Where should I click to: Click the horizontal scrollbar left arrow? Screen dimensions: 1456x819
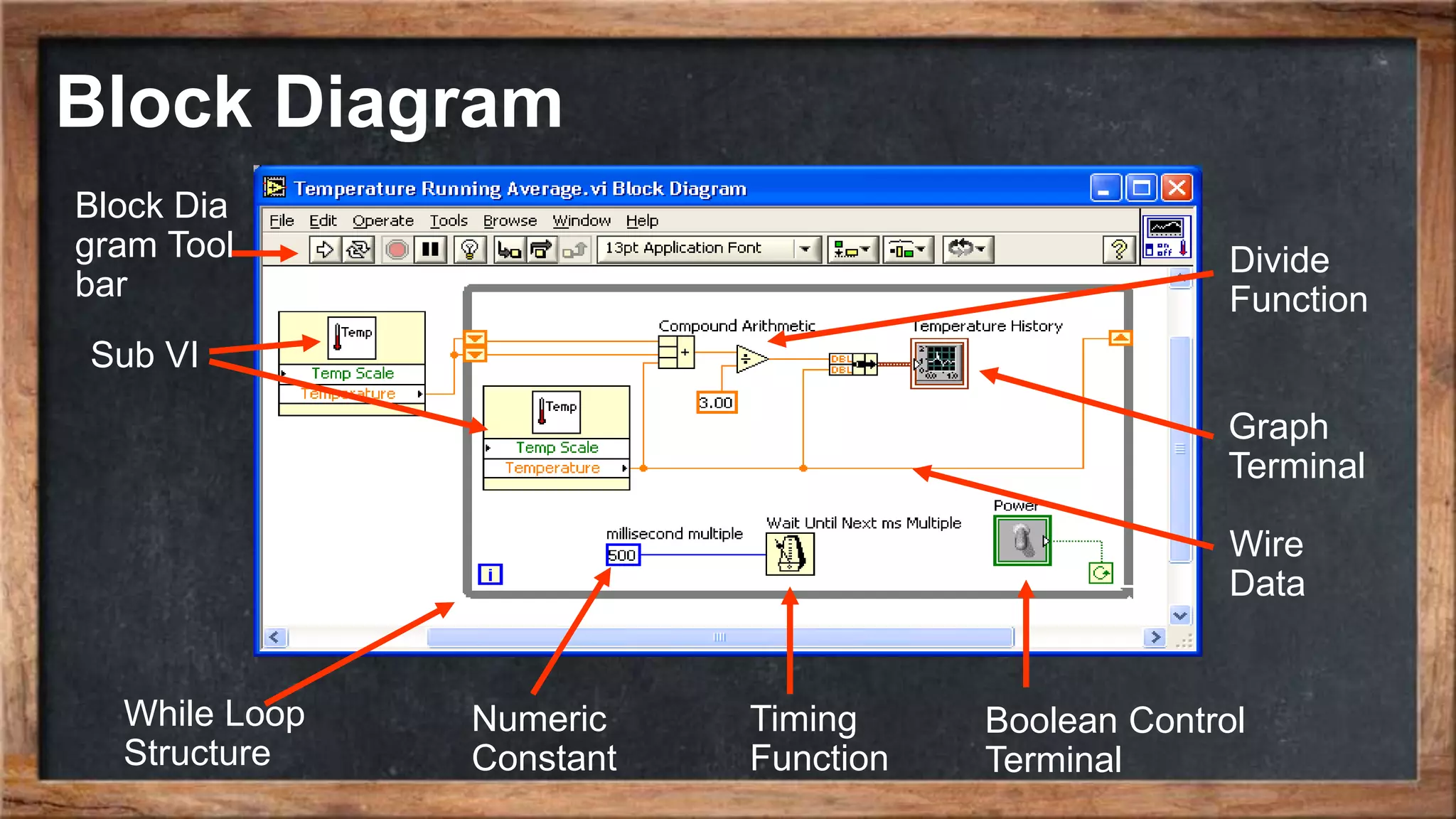tap(275, 637)
